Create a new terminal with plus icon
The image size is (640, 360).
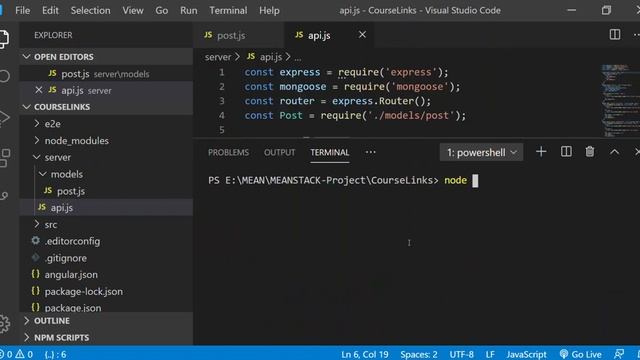coord(541,152)
